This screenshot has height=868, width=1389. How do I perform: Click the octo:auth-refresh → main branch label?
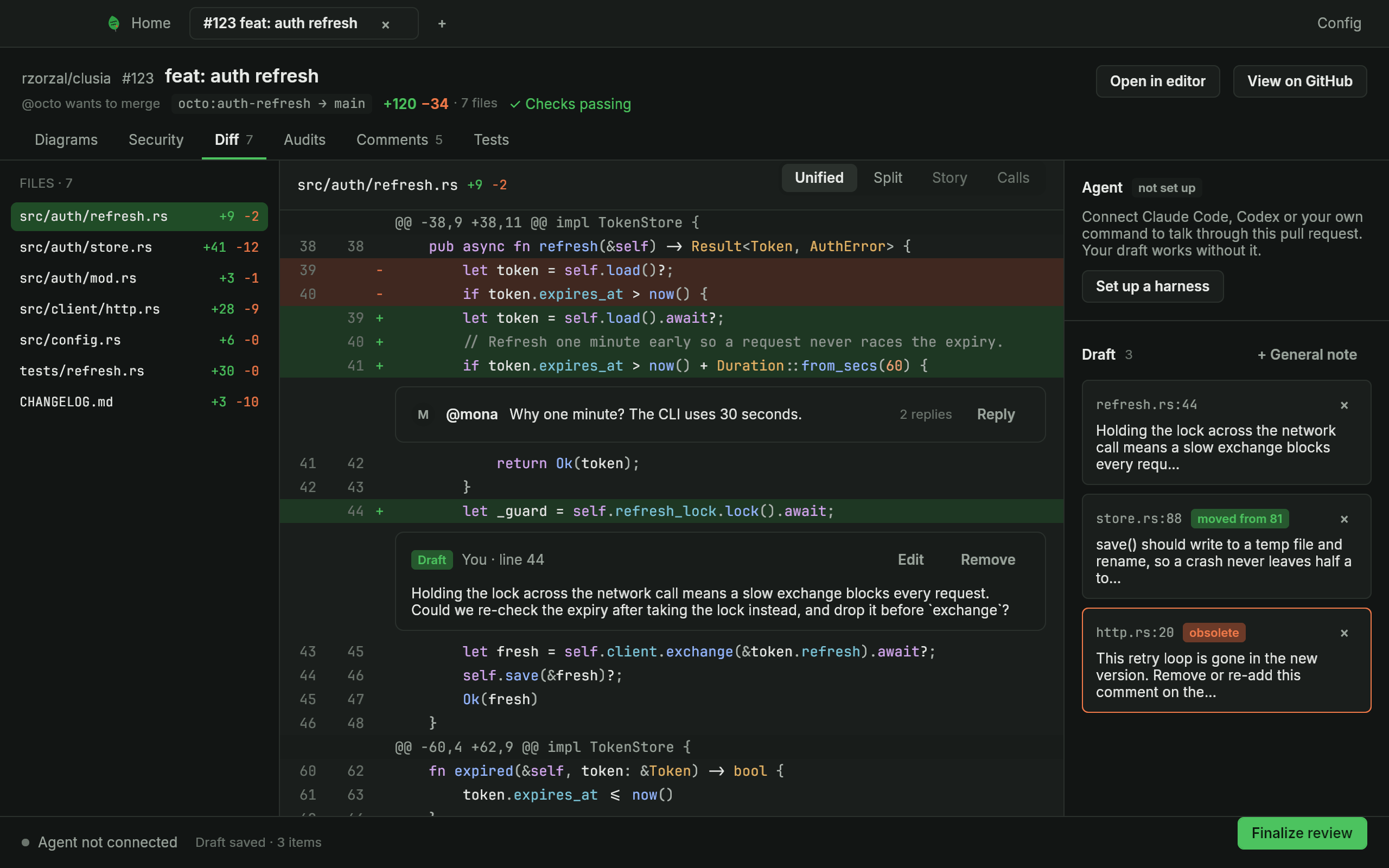[x=271, y=104]
